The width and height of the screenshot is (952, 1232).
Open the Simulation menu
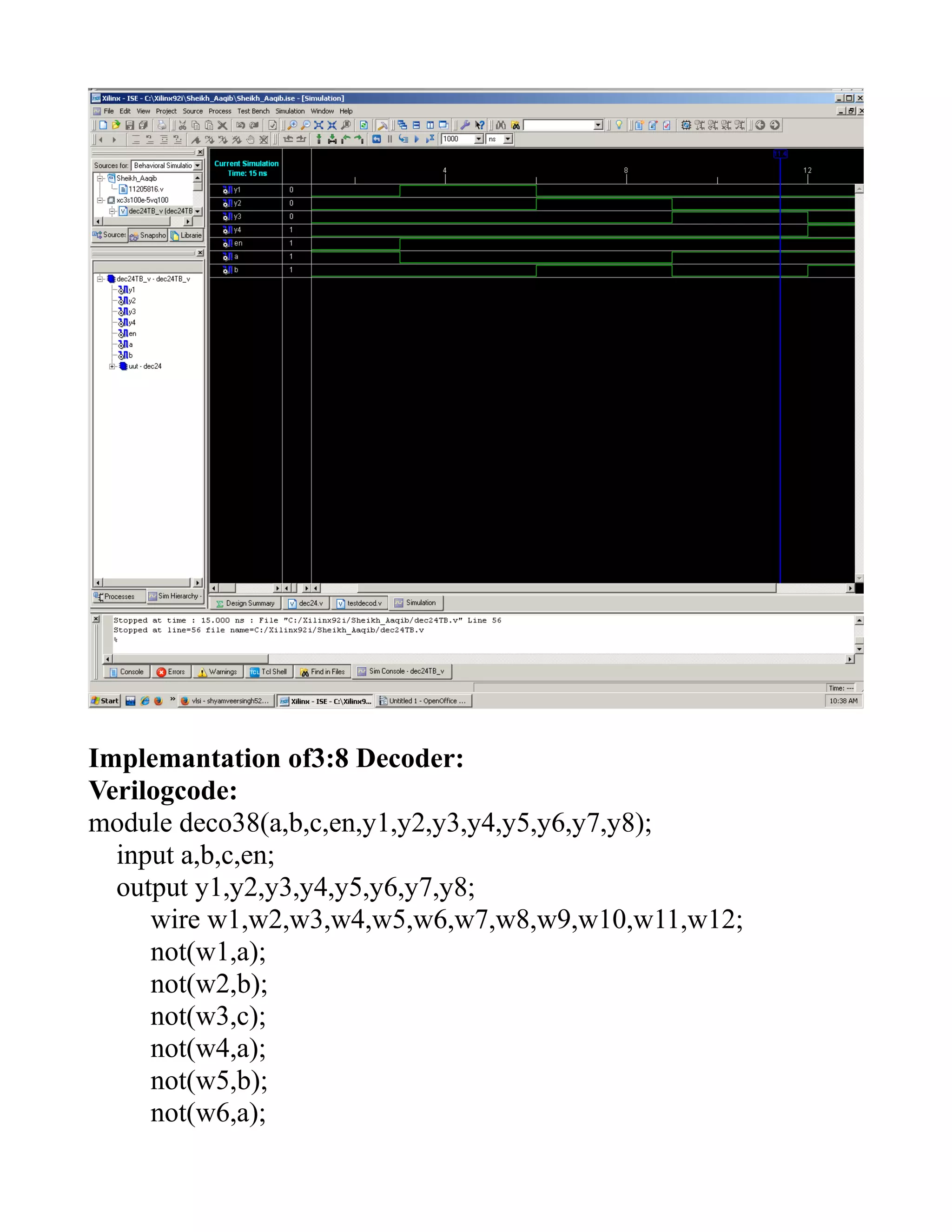289,111
